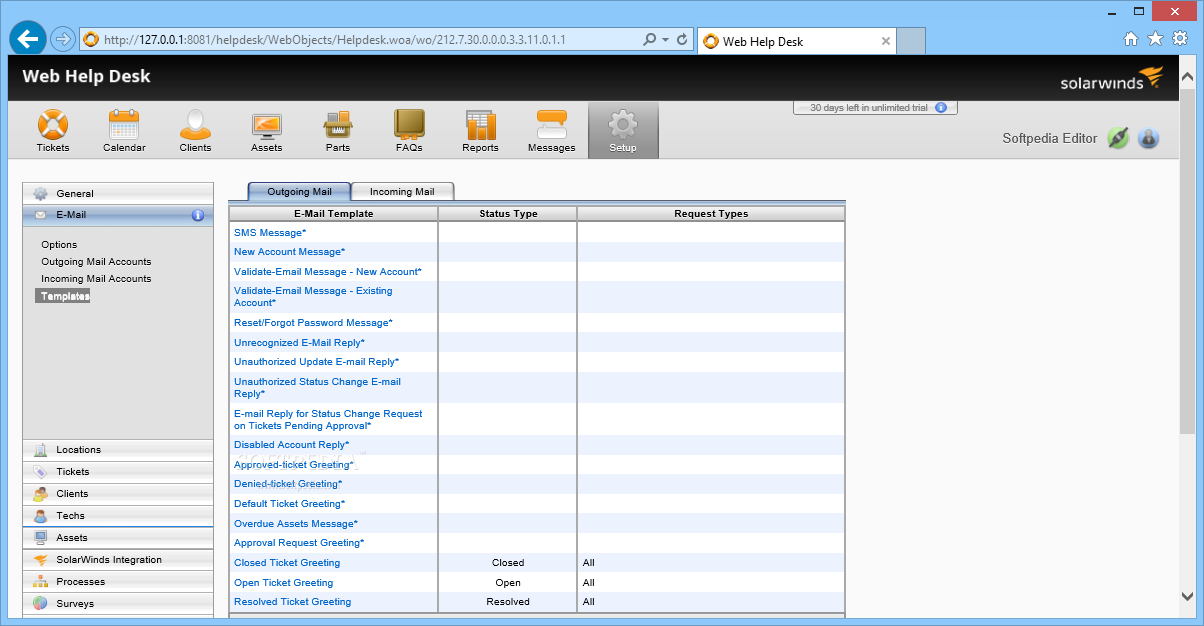The width and height of the screenshot is (1204, 626).
Task: Expand the SolarWinds Integration sidebar section
Action: pos(118,560)
